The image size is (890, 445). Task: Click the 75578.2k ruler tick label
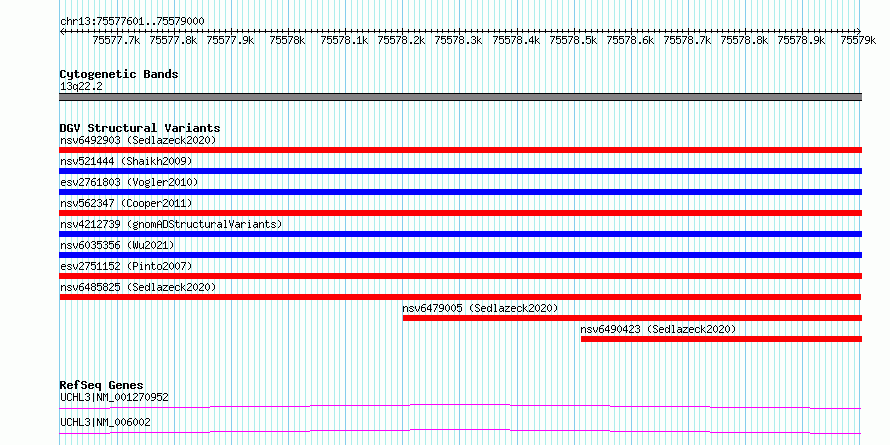tap(402, 40)
